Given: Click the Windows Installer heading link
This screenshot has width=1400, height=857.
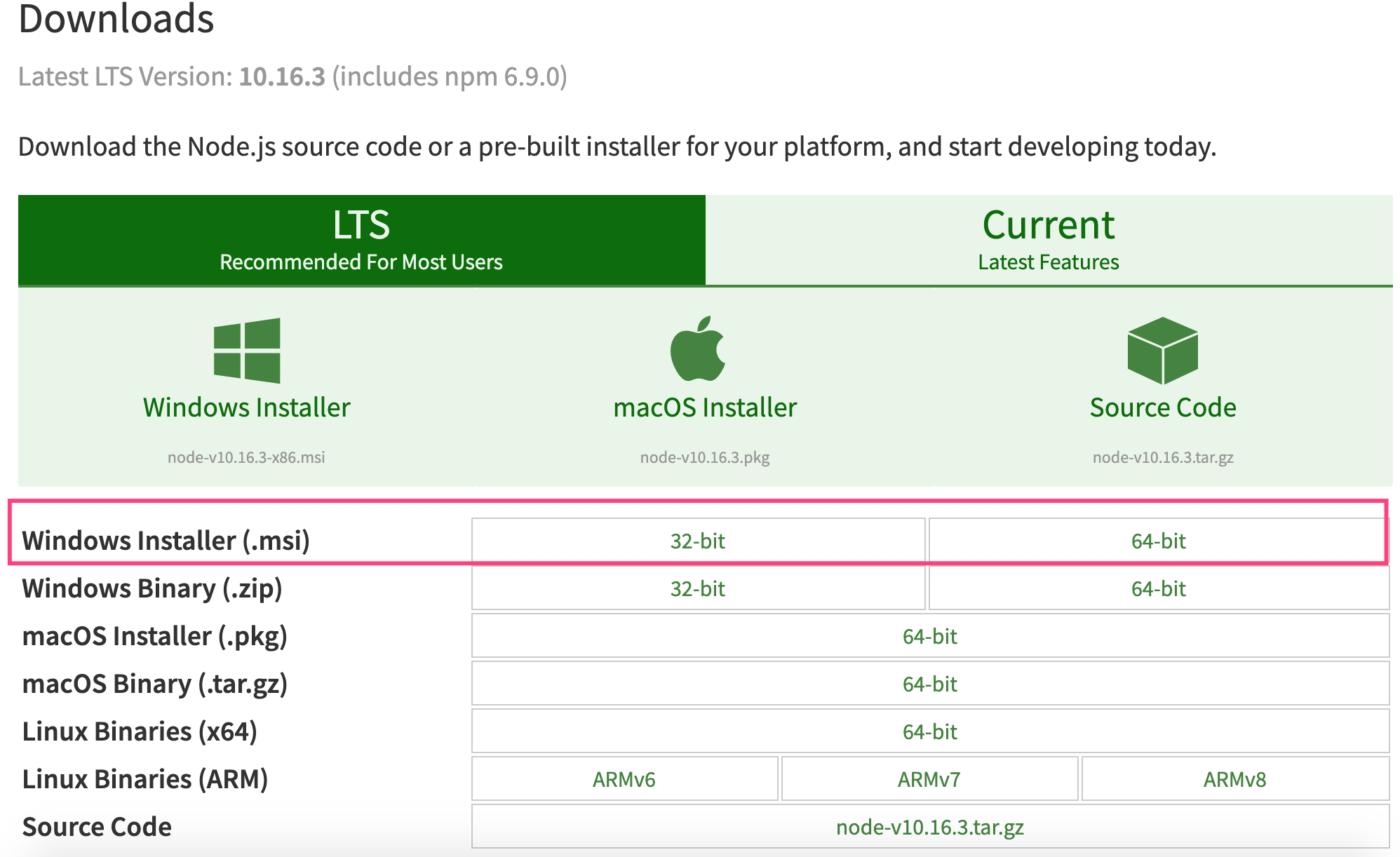Looking at the screenshot, I should 247,407.
